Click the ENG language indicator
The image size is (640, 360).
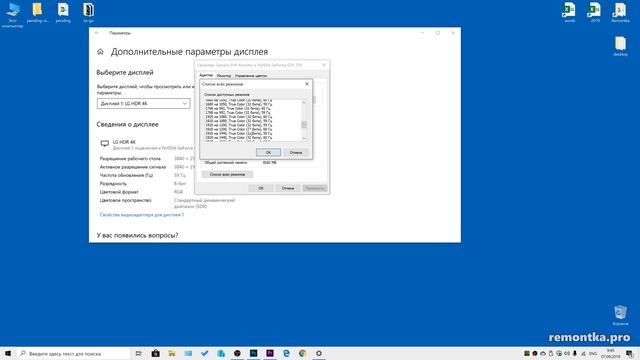click(593, 353)
